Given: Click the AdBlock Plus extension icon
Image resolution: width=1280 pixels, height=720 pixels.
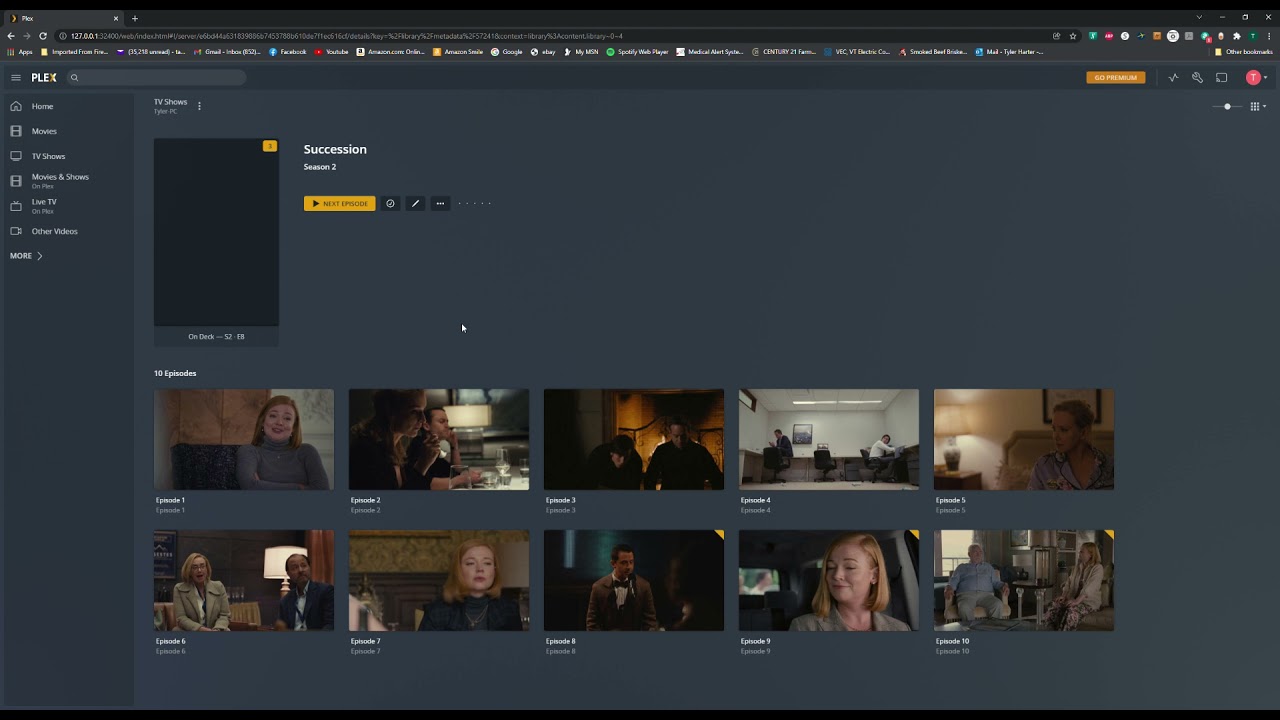Looking at the screenshot, I should point(1109,36).
